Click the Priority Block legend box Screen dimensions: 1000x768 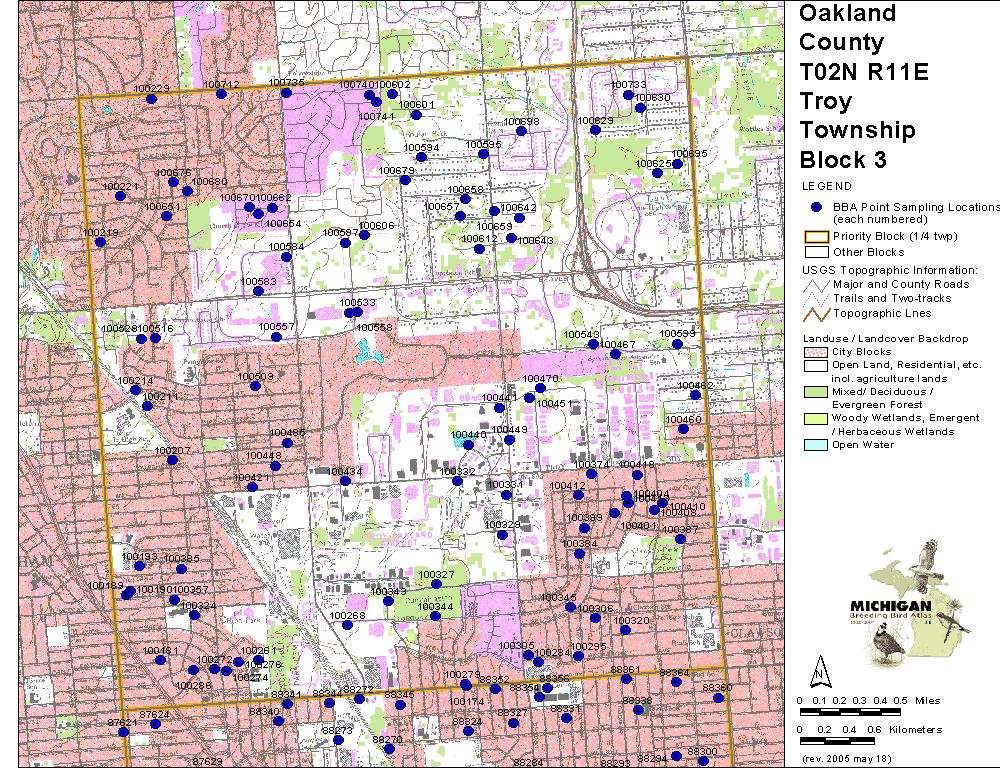[x=816, y=237]
